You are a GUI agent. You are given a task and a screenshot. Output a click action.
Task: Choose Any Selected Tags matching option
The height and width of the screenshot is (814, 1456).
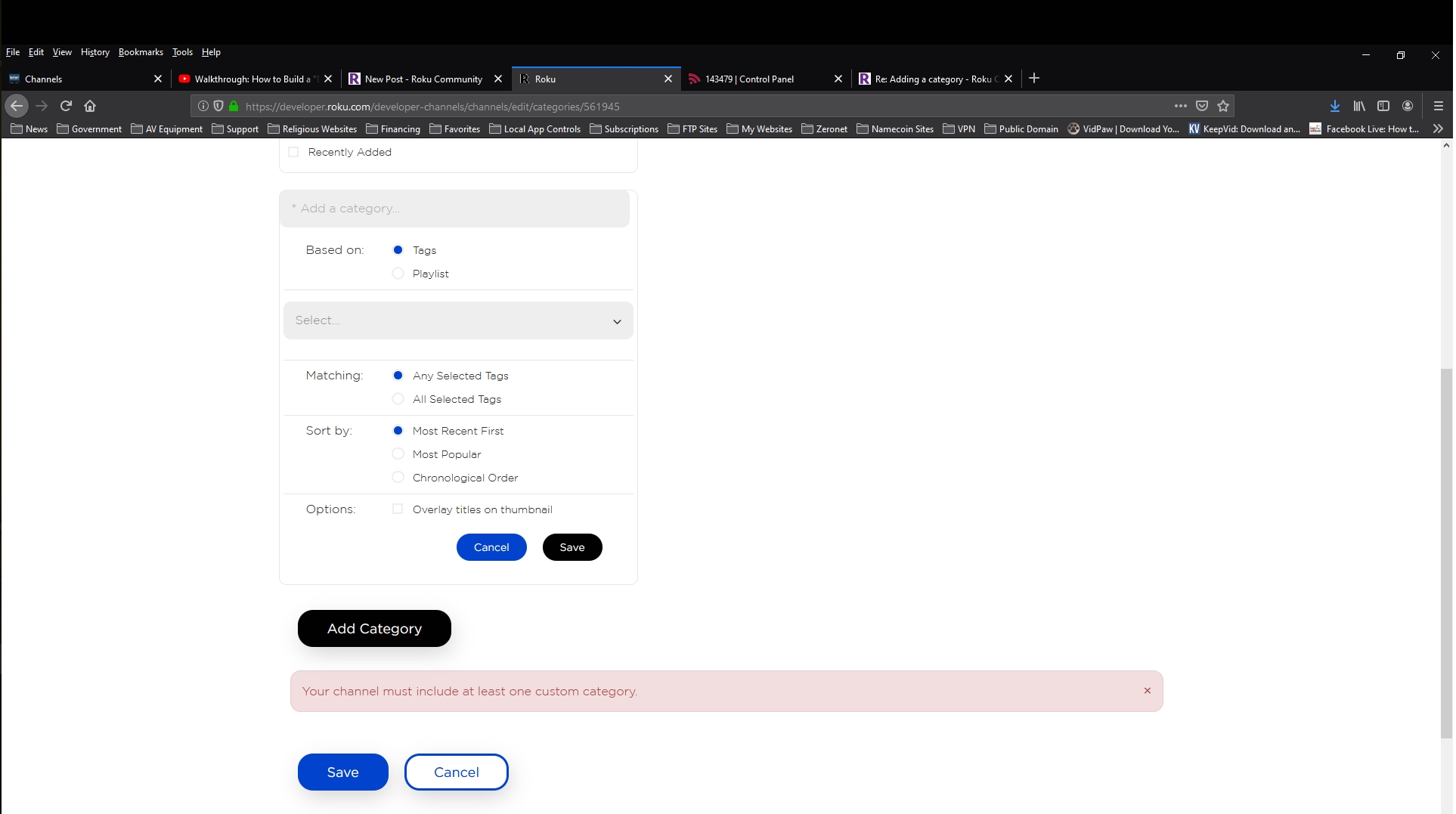tap(398, 375)
